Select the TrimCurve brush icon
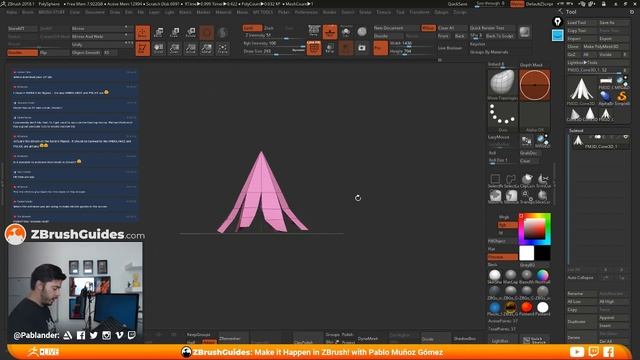Image resolution: width=640 pixels, height=360 pixels. click(x=543, y=180)
